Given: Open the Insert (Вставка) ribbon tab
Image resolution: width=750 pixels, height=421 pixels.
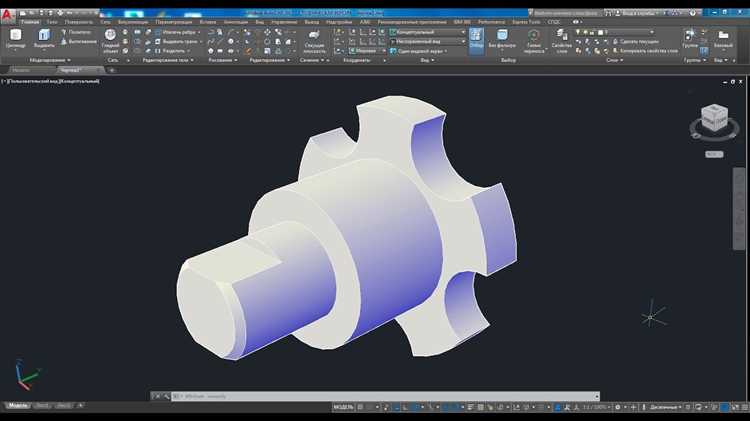Looking at the screenshot, I should click(x=208, y=22).
